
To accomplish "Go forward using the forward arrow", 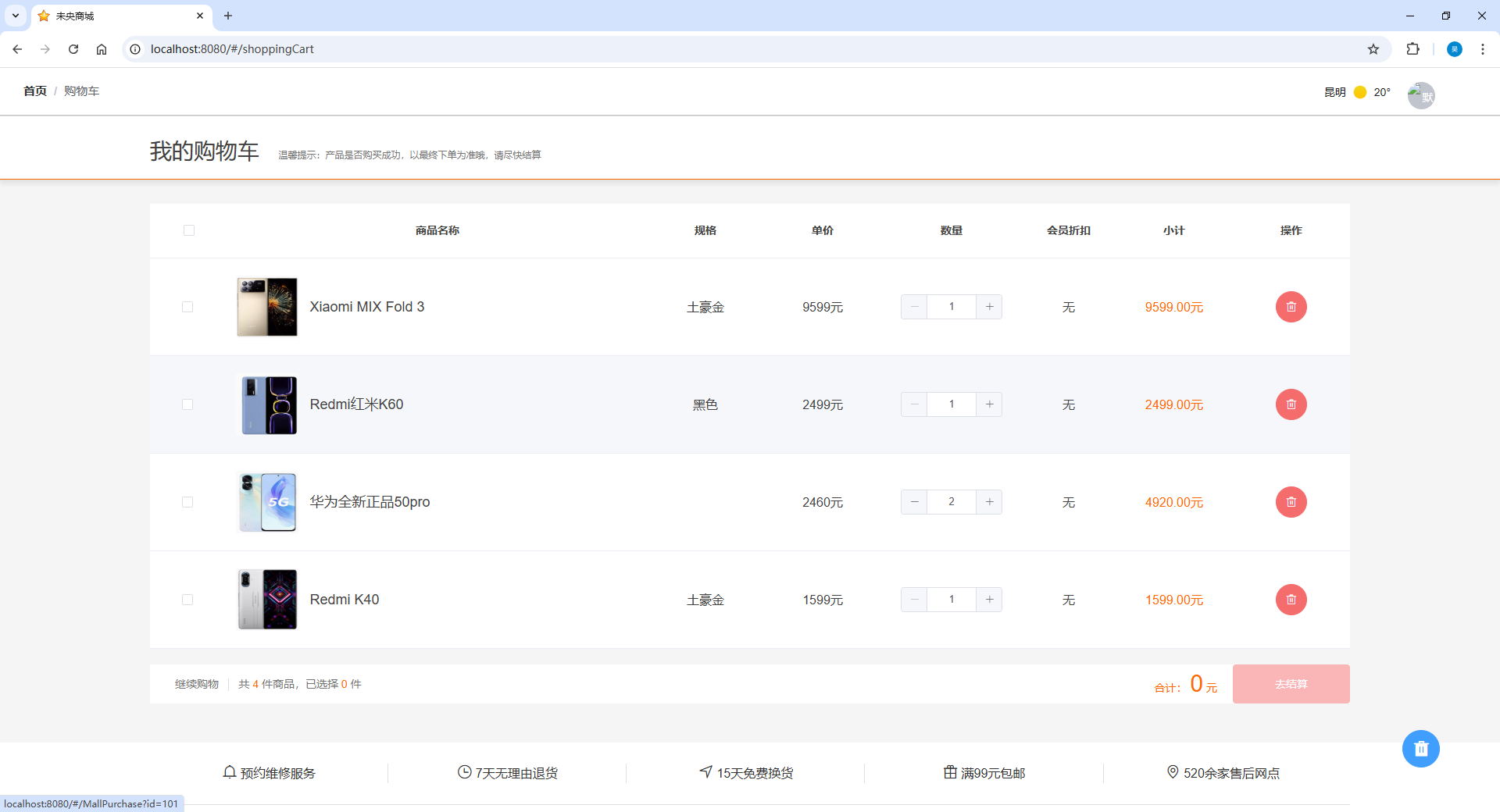I will click(x=45, y=49).
